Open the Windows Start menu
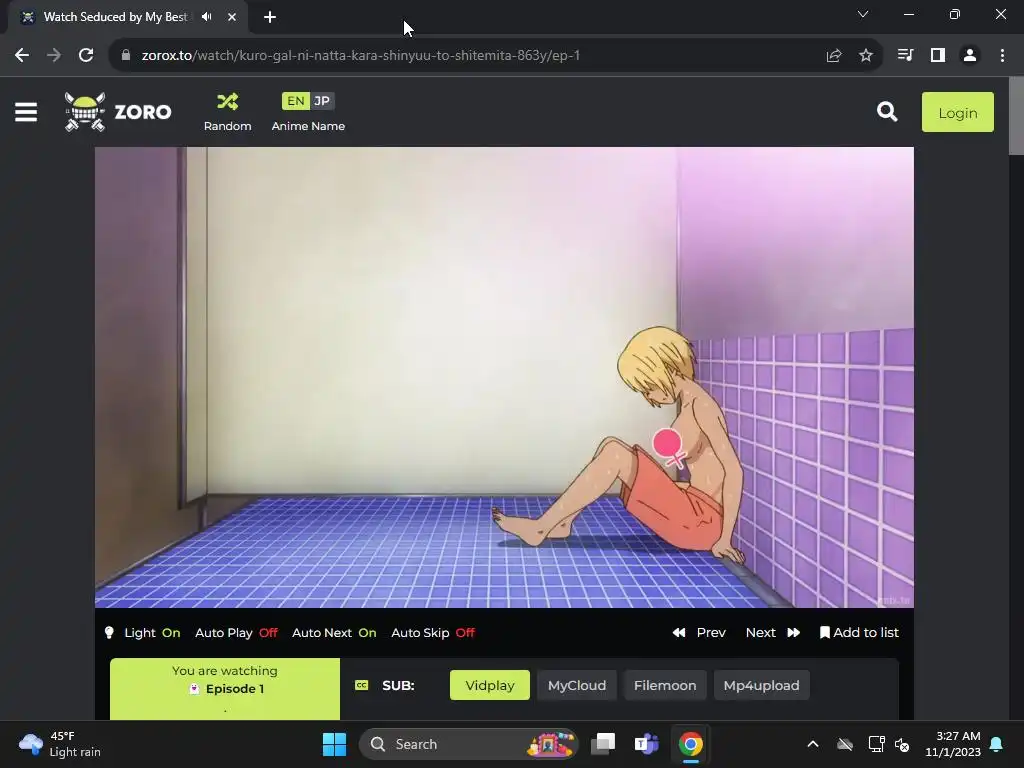This screenshot has width=1024, height=768. pyautogui.click(x=334, y=744)
